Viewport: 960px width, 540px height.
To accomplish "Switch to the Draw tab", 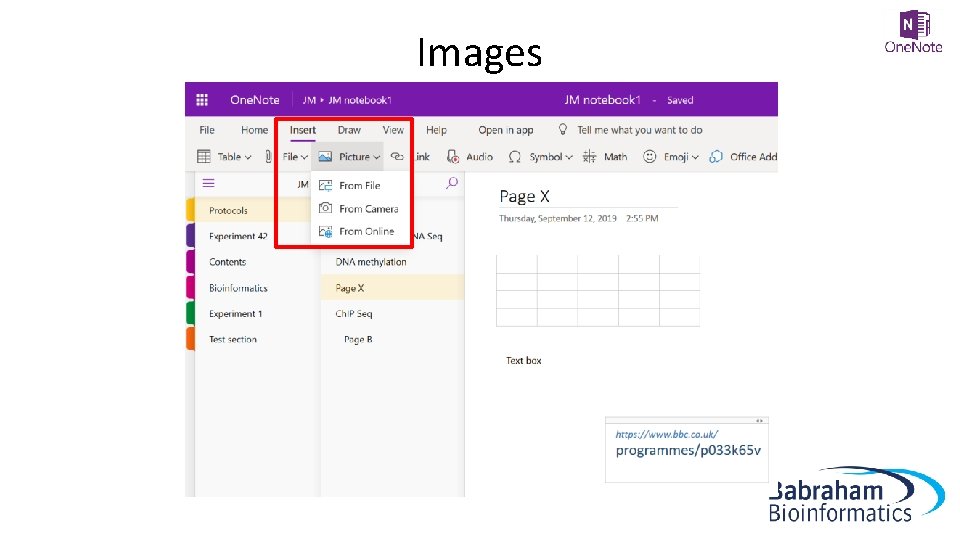I will (x=349, y=130).
